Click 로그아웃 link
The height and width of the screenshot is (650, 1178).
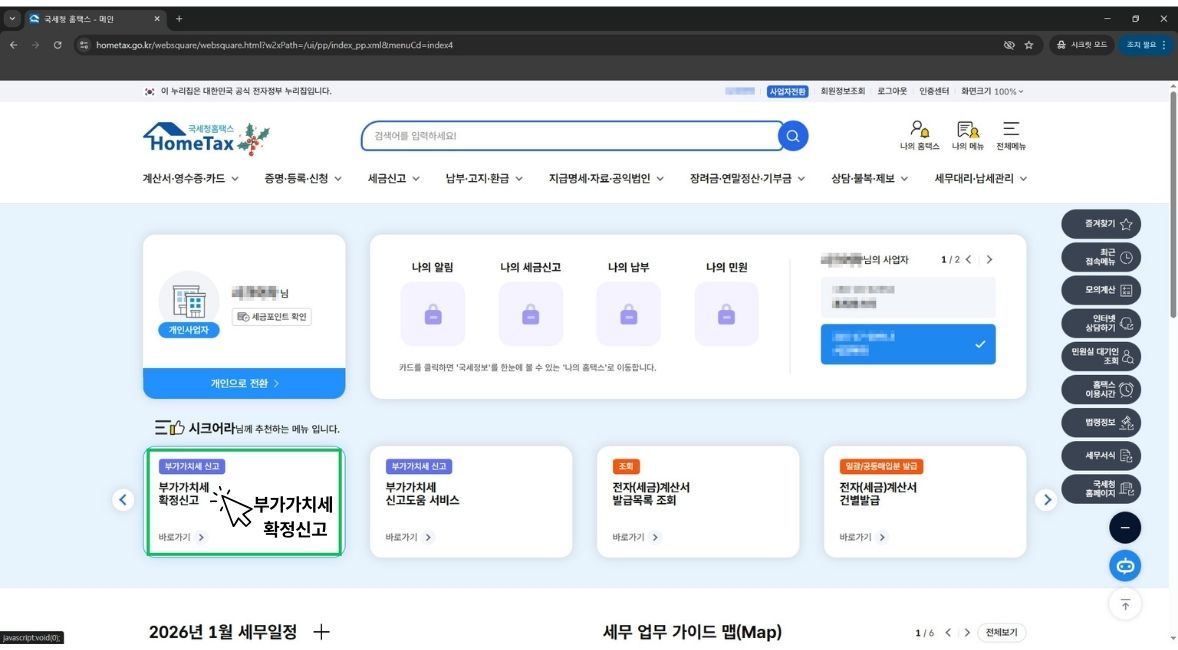(892, 92)
